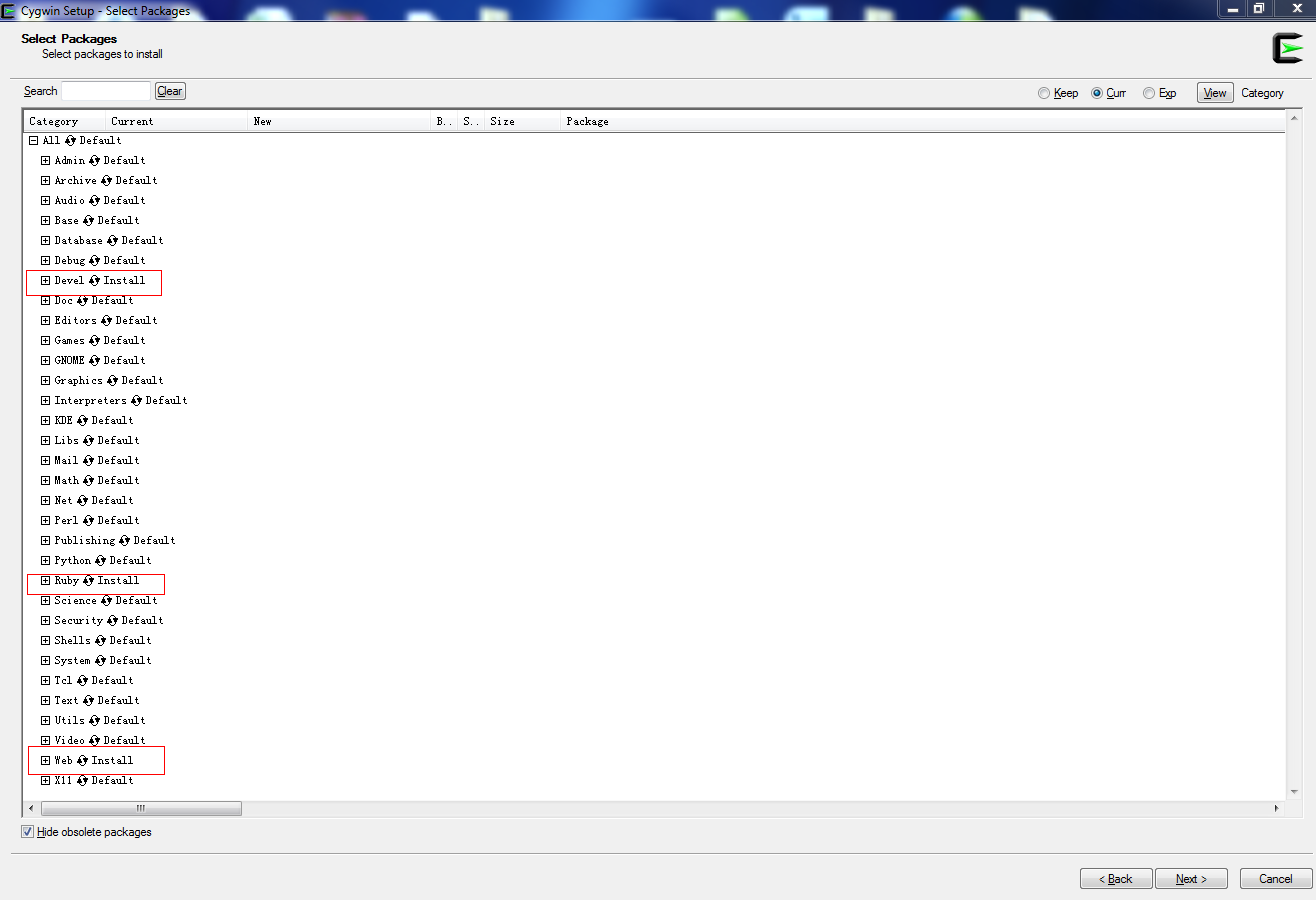The width and height of the screenshot is (1316, 900).
Task: Click the cycle icon next to X11
Action: tap(82, 781)
